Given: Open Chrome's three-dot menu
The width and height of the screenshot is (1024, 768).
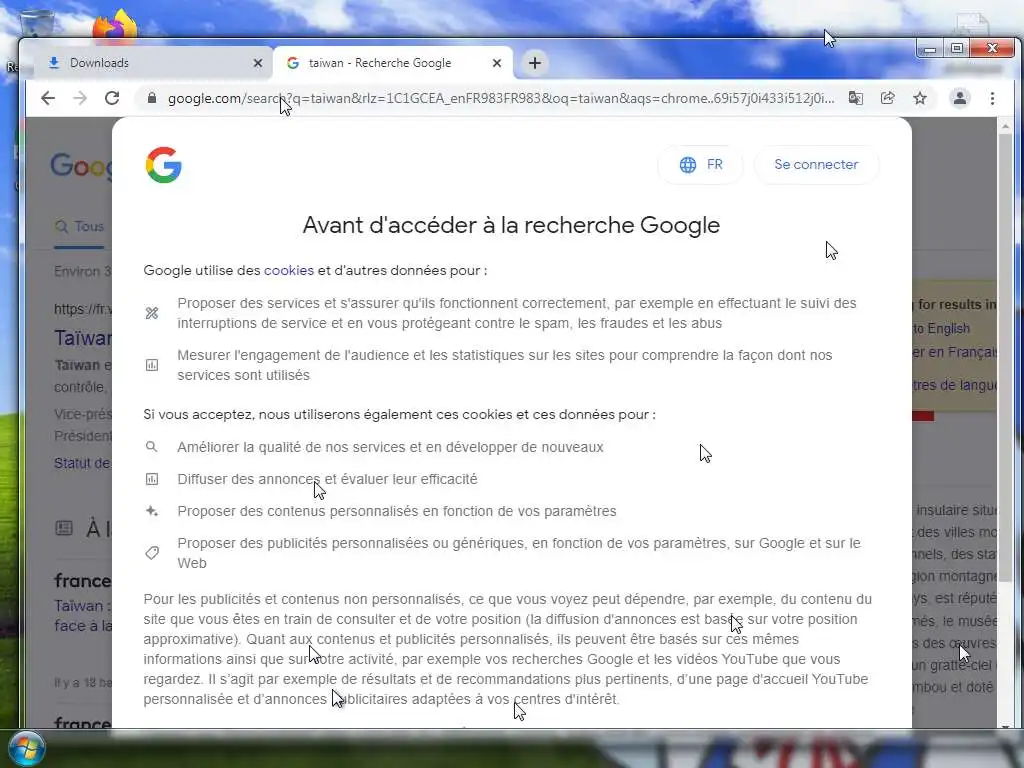Looking at the screenshot, I should 992,99.
